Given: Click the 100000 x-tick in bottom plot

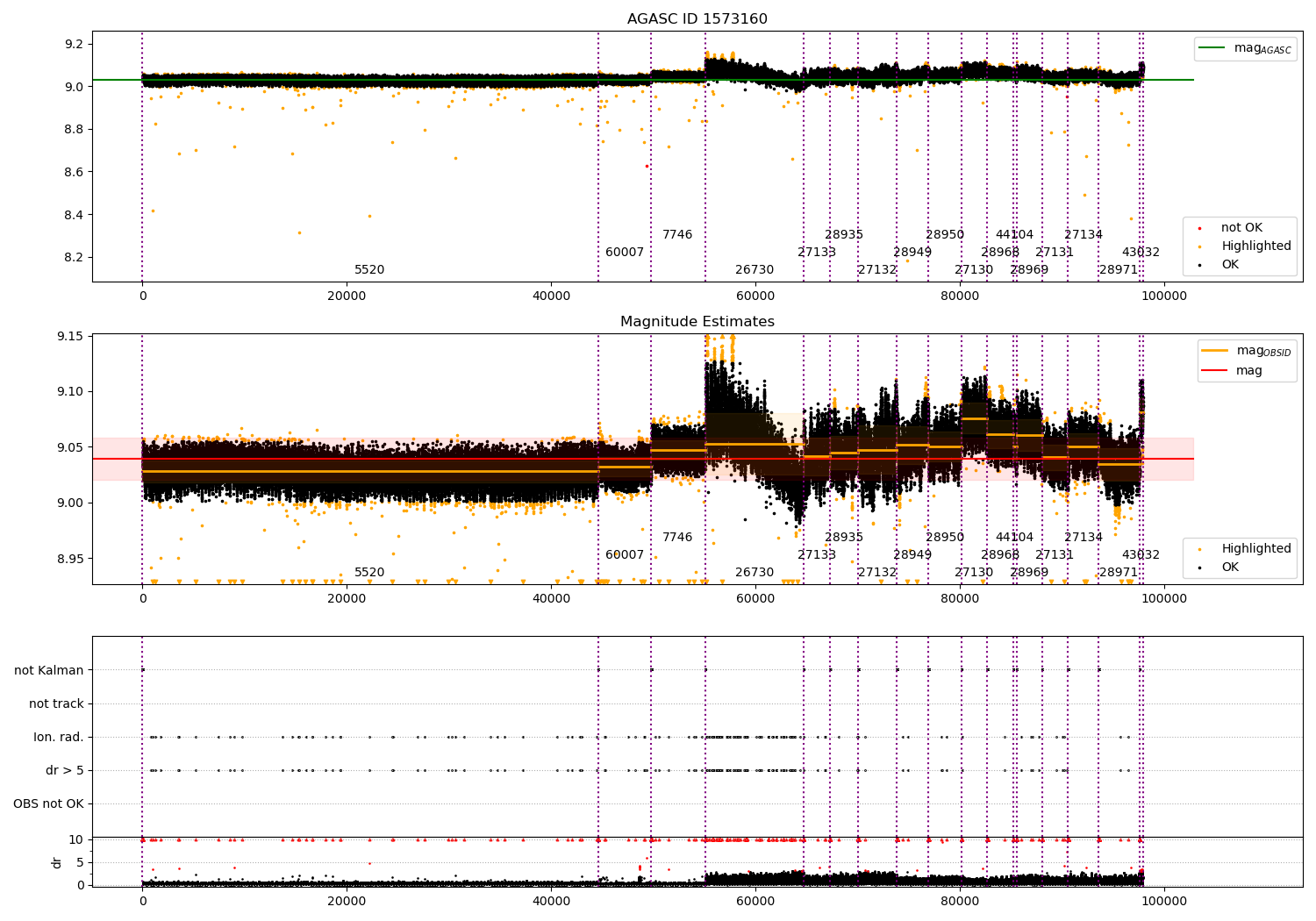Looking at the screenshot, I should point(1164,902).
